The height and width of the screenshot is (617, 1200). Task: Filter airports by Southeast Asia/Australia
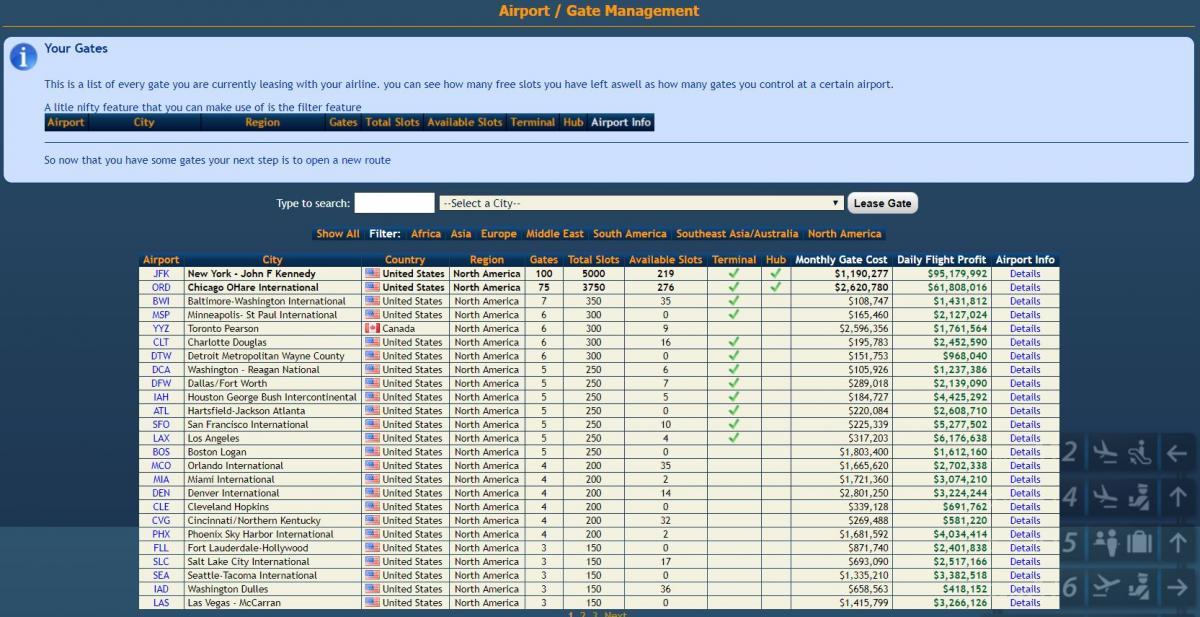pos(737,234)
